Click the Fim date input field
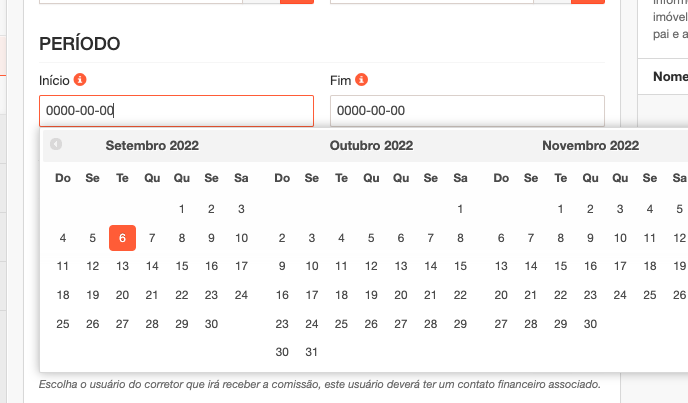This screenshot has width=688, height=403. point(467,111)
